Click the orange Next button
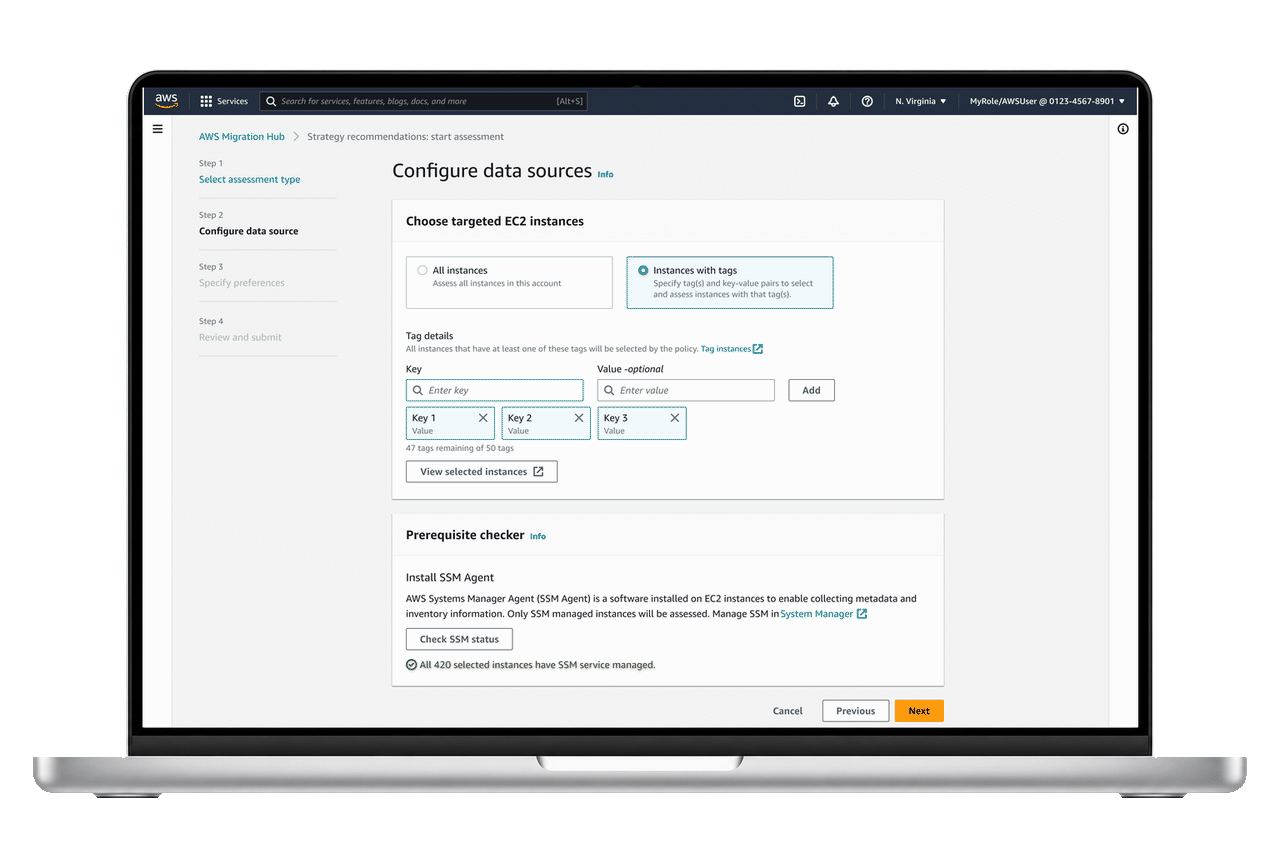This screenshot has width=1280, height=853. point(919,711)
